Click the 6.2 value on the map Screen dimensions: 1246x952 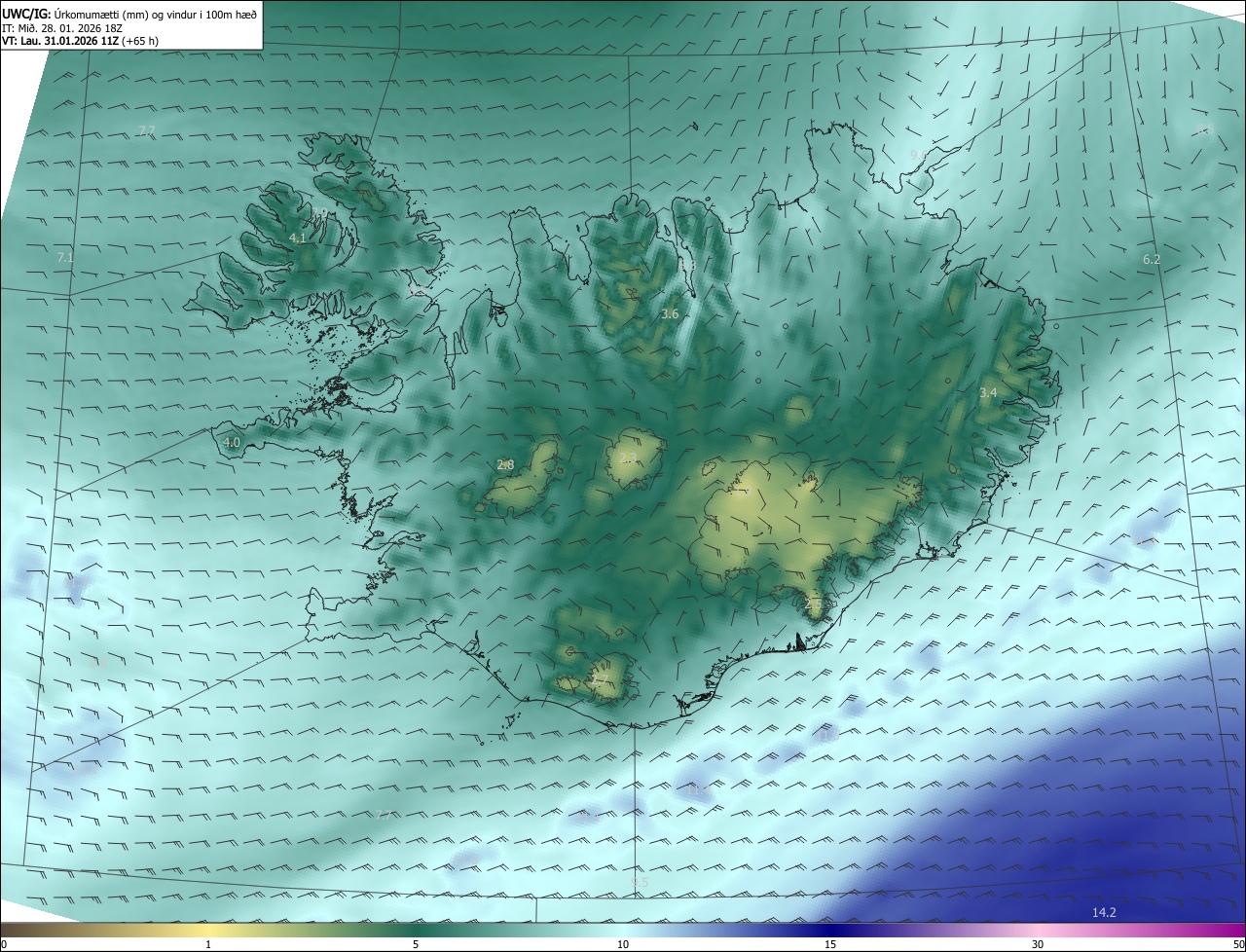pyautogui.click(x=1152, y=259)
